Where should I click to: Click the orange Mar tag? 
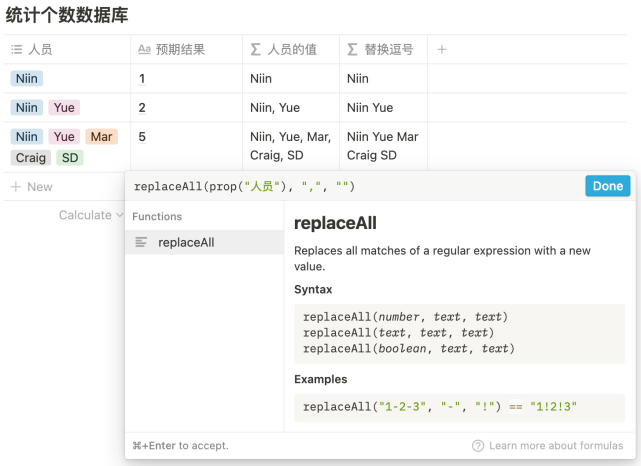(100, 137)
